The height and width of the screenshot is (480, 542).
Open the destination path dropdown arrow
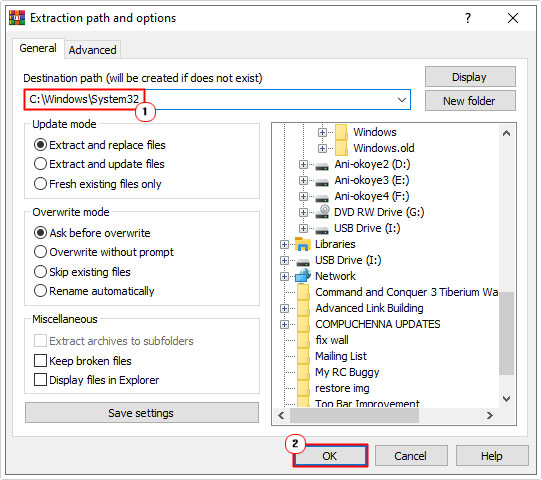click(x=401, y=100)
